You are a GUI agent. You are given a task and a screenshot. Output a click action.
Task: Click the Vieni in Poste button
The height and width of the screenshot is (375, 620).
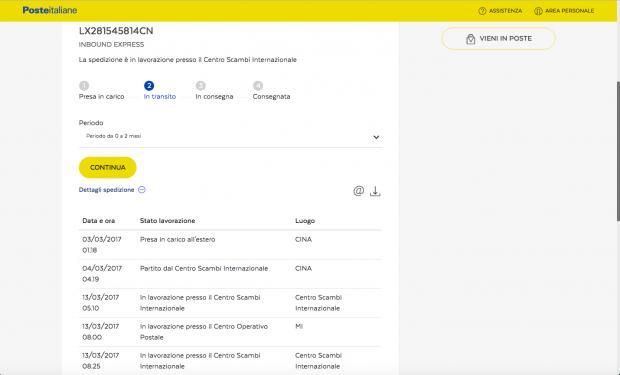tap(499, 38)
